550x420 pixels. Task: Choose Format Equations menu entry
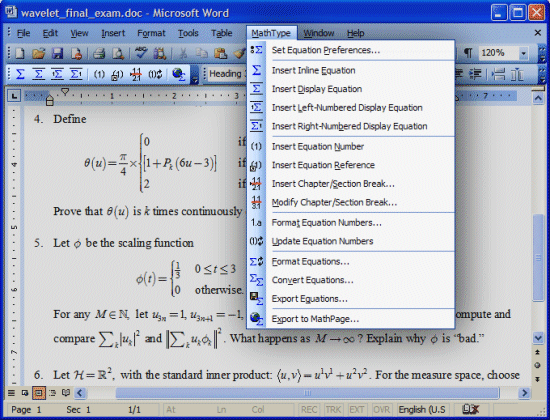[351, 262]
